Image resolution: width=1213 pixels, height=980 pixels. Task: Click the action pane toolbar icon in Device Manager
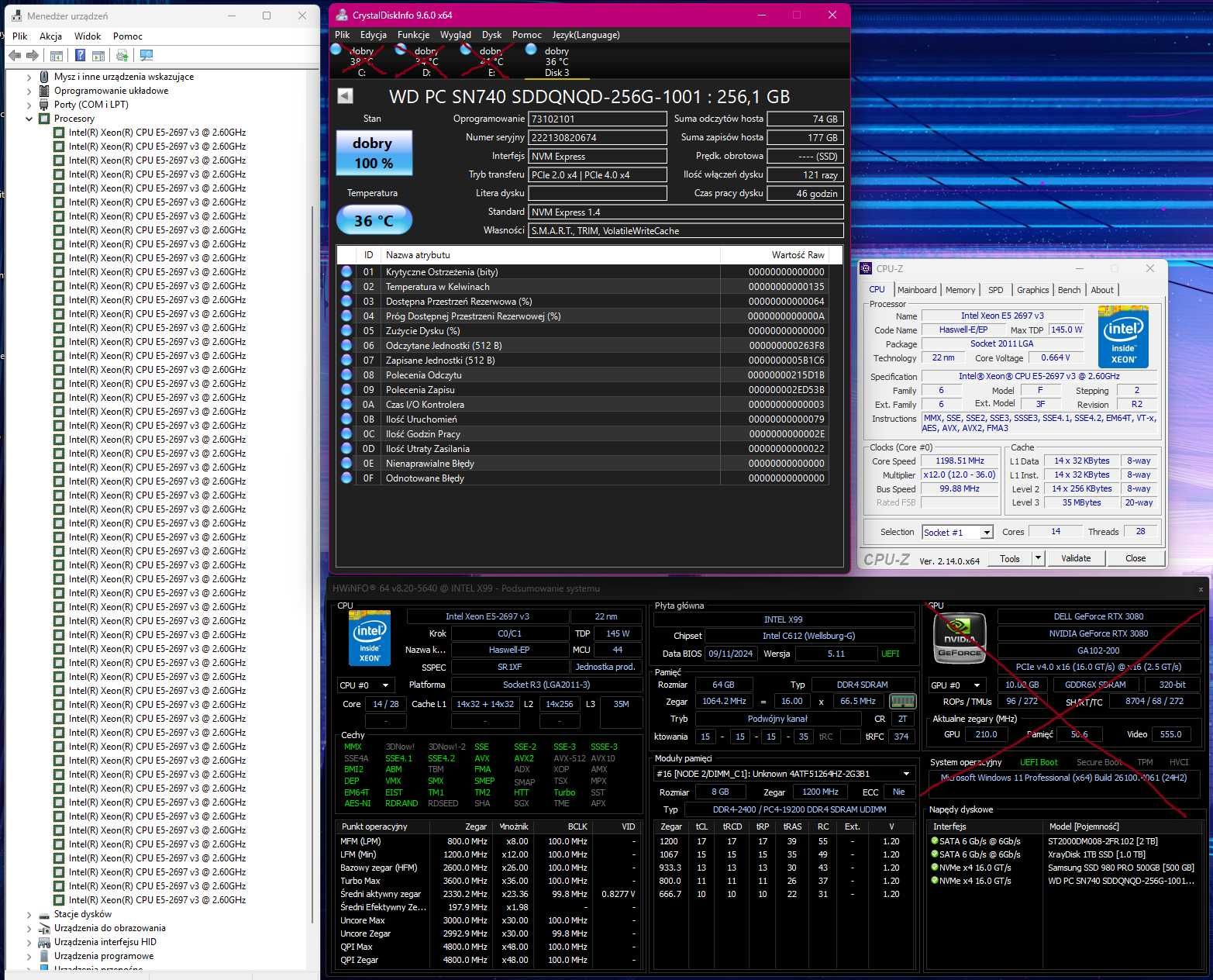(98, 56)
